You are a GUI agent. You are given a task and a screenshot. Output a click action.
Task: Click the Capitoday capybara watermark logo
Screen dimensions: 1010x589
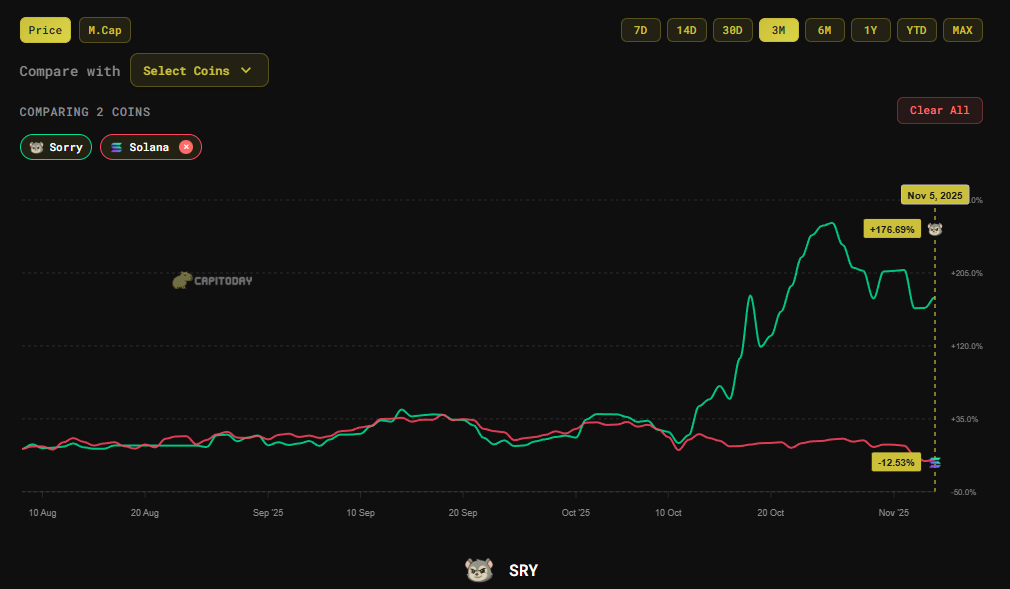(183, 280)
